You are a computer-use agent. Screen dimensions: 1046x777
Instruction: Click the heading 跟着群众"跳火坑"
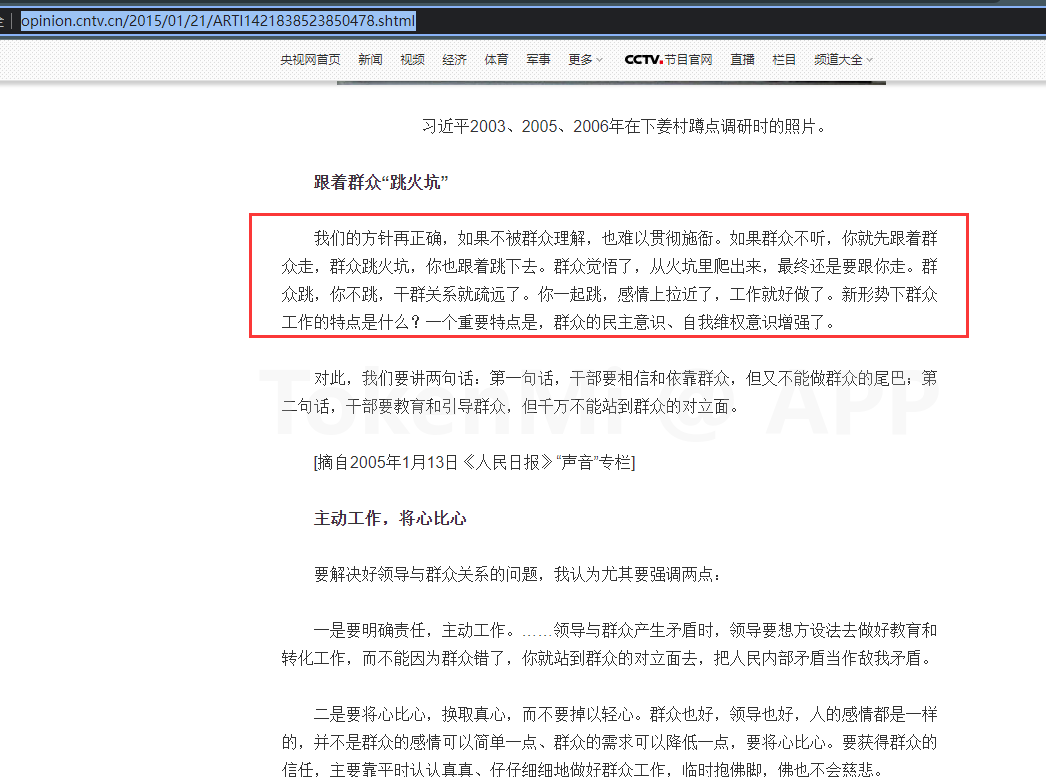click(381, 182)
